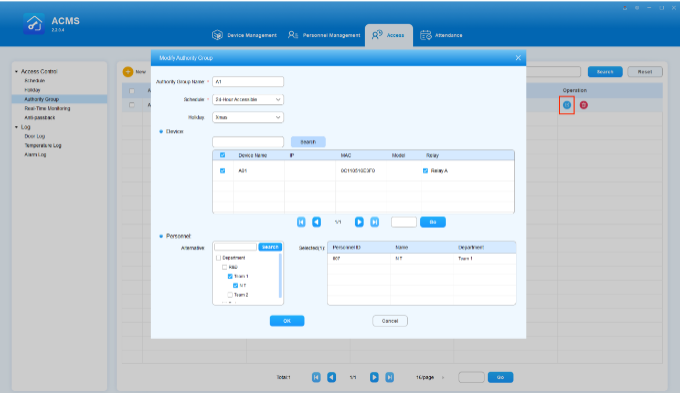
Task: Open the Holiday dropdown showing Xmas
Action: point(248,117)
